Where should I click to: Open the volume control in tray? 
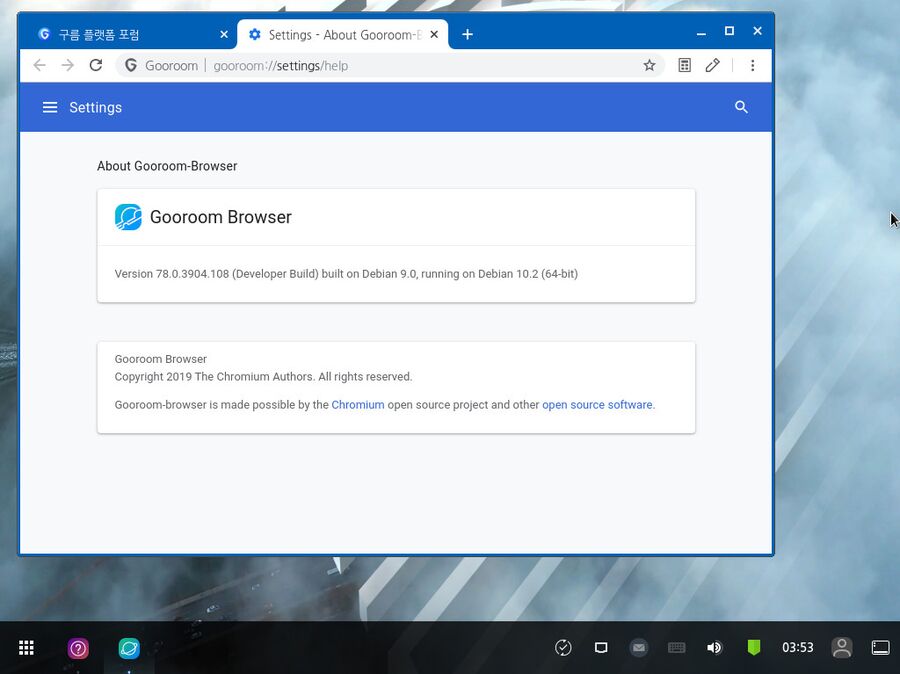pos(714,648)
